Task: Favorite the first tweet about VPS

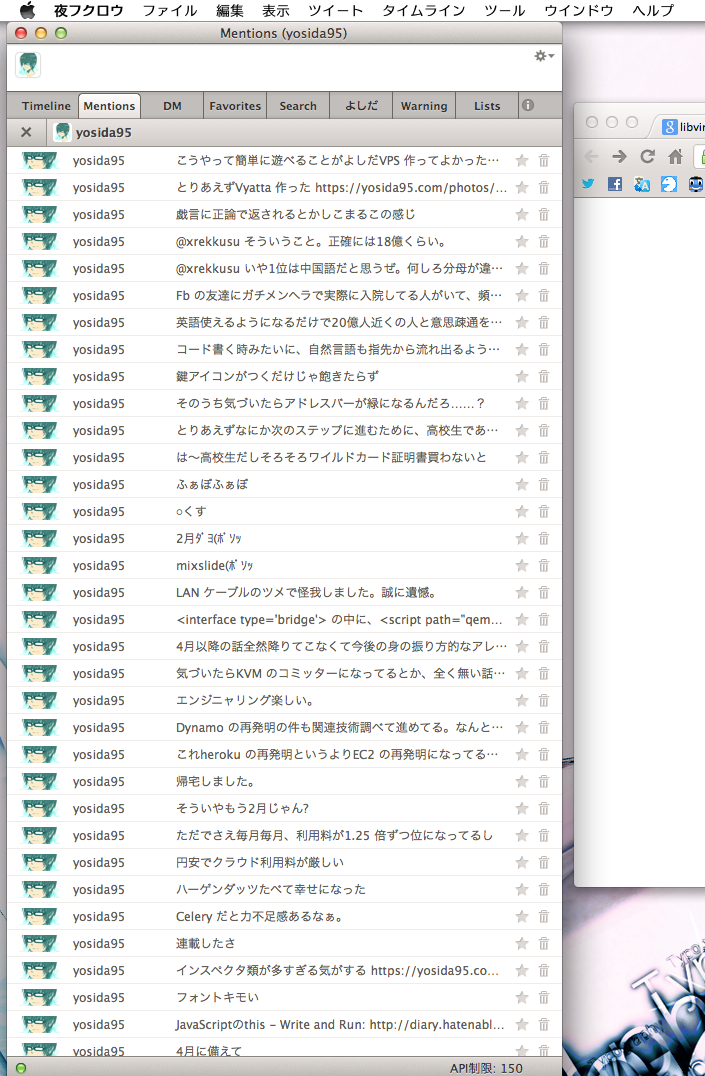Action: 521,160
